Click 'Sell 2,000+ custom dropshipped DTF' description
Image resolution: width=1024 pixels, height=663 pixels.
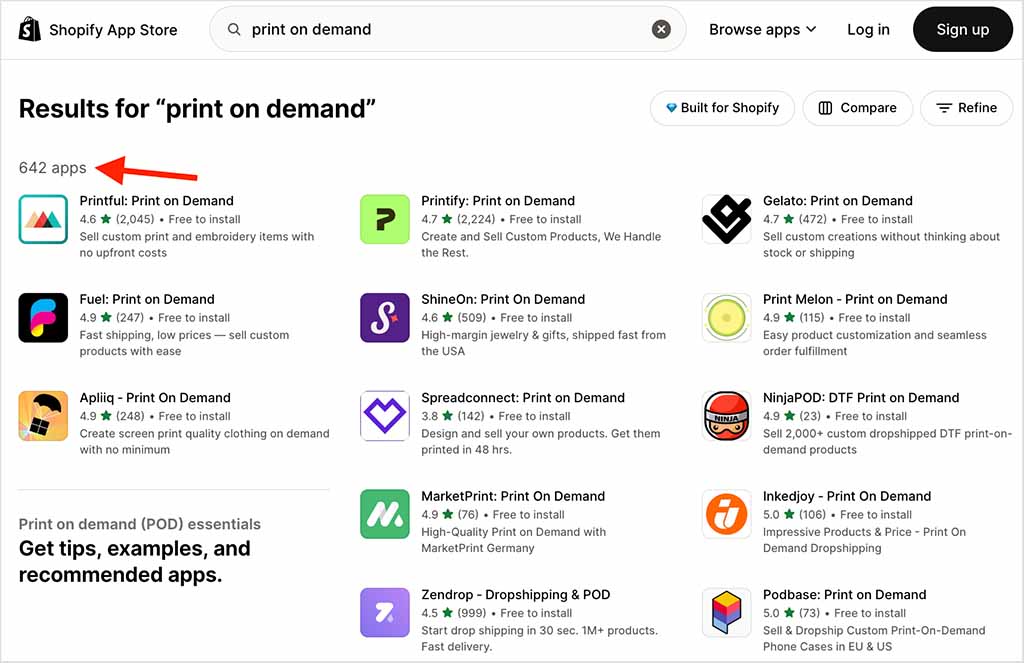pyautogui.click(x=887, y=442)
